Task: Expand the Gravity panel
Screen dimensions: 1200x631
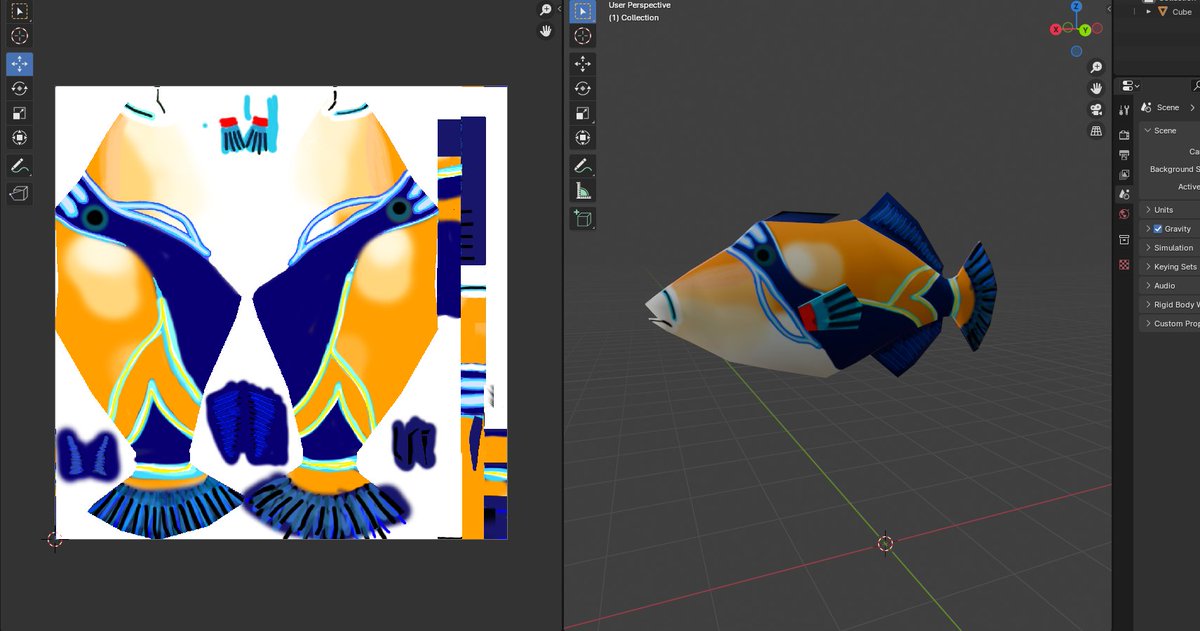Action: point(1148,229)
